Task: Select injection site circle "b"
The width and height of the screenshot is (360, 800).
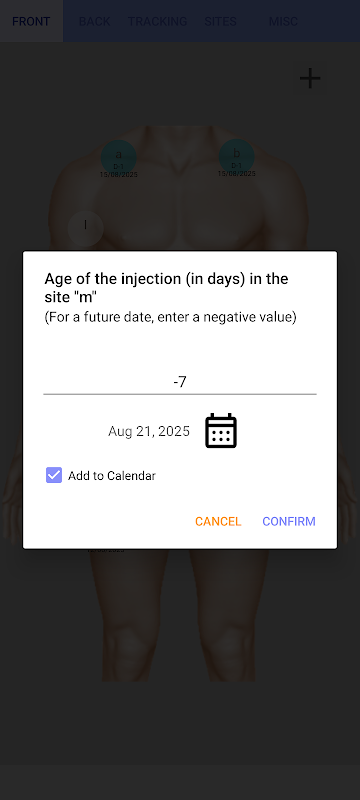Action: (237, 156)
